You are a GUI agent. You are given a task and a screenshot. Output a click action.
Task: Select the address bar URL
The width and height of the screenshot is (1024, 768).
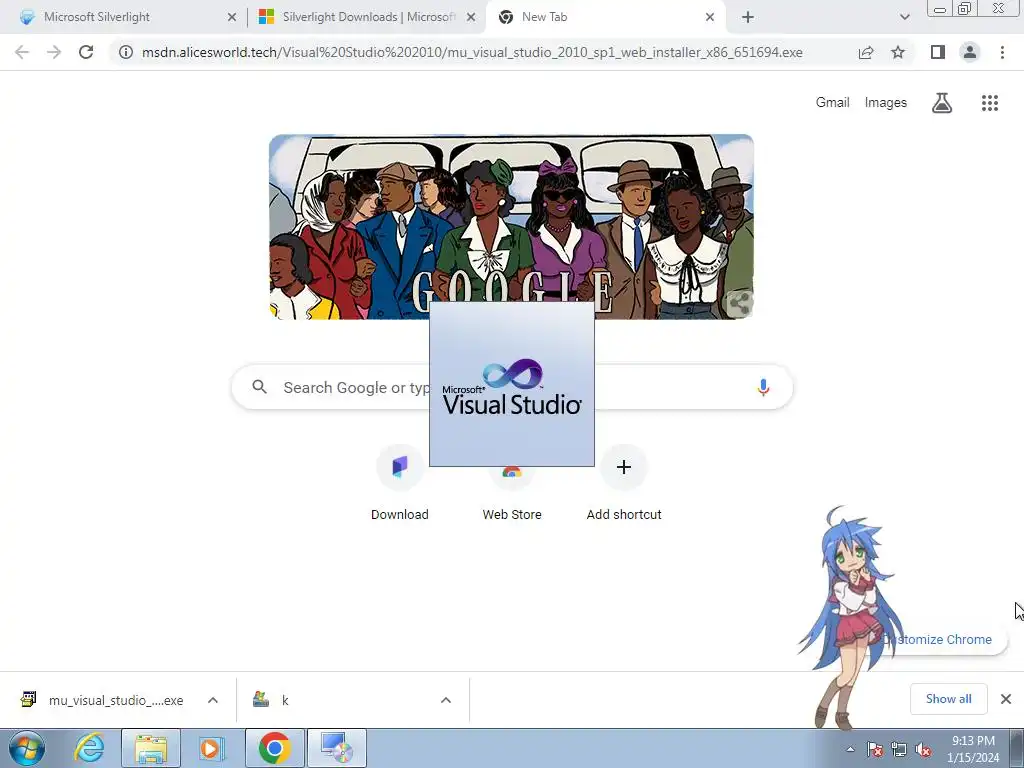point(472,52)
